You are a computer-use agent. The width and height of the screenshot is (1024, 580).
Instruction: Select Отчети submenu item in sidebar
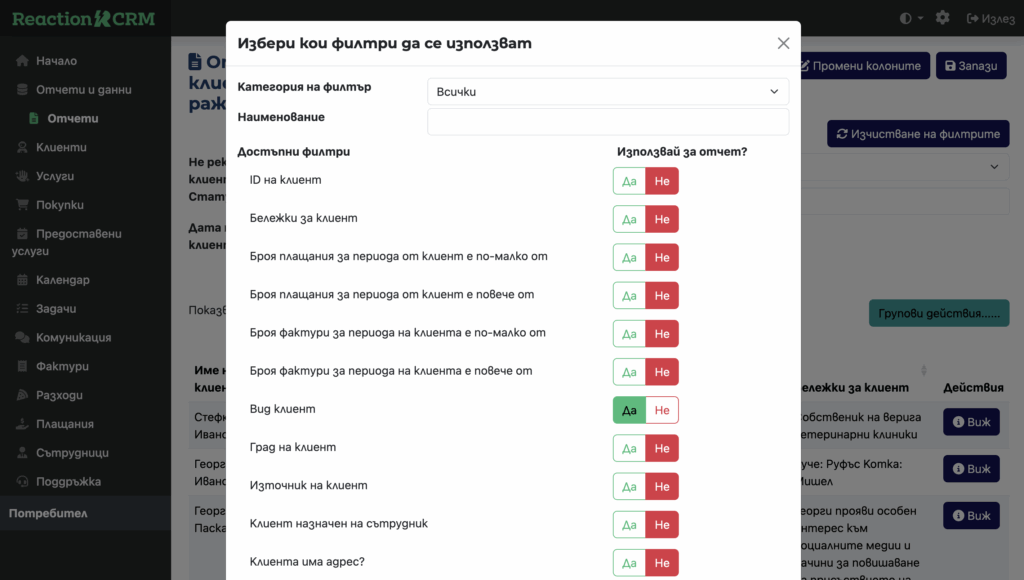pos(73,119)
